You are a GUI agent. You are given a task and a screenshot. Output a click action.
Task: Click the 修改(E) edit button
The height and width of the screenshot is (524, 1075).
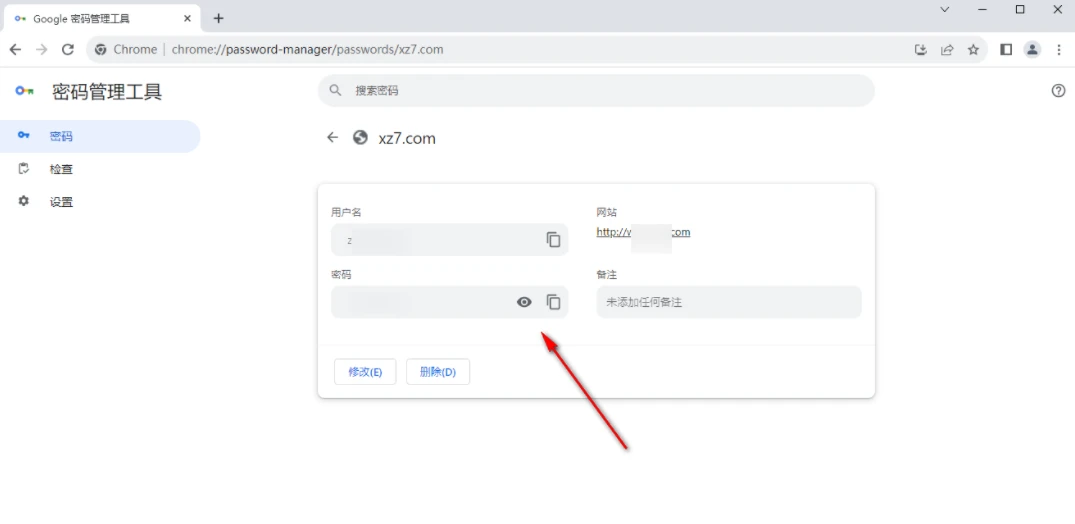tap(365, 372)
